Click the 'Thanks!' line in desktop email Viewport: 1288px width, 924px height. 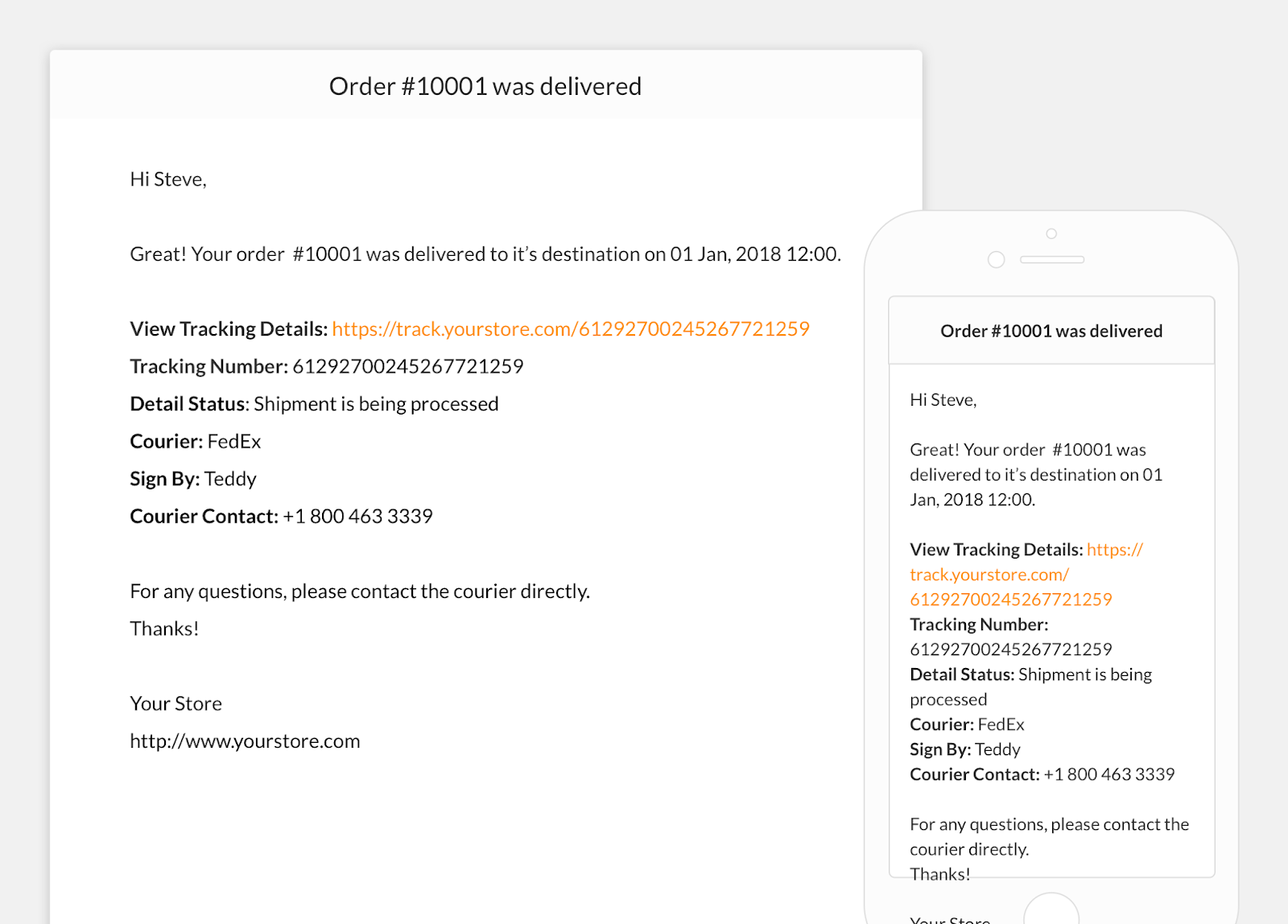click(x=164, y=629)
